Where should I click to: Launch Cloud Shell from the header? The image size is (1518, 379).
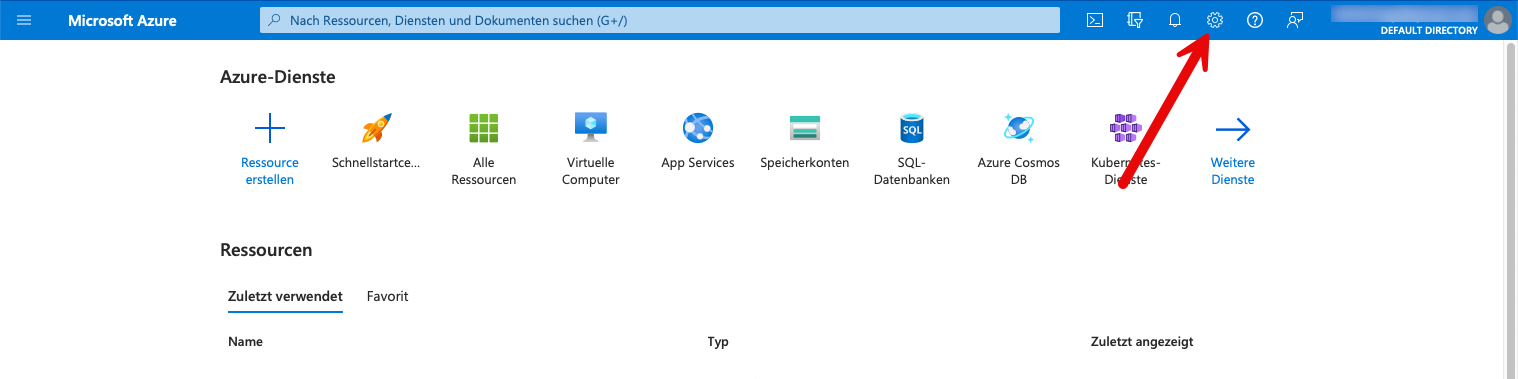click(1095, 20)
